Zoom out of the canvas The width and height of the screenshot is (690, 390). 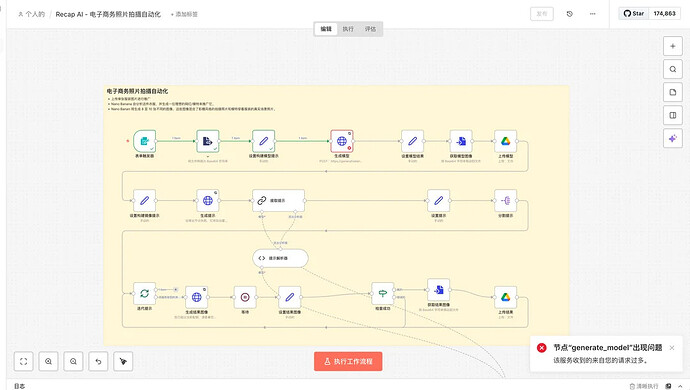point(73,361)
